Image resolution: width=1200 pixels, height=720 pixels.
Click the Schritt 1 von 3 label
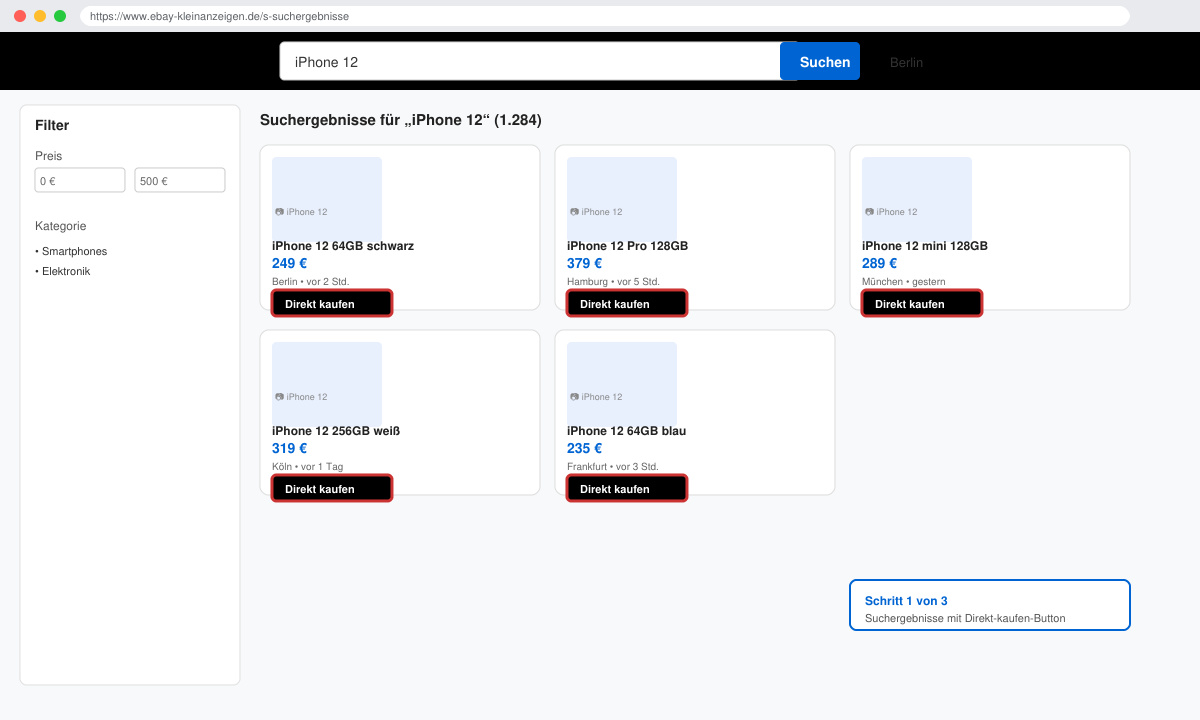(906, 601)
